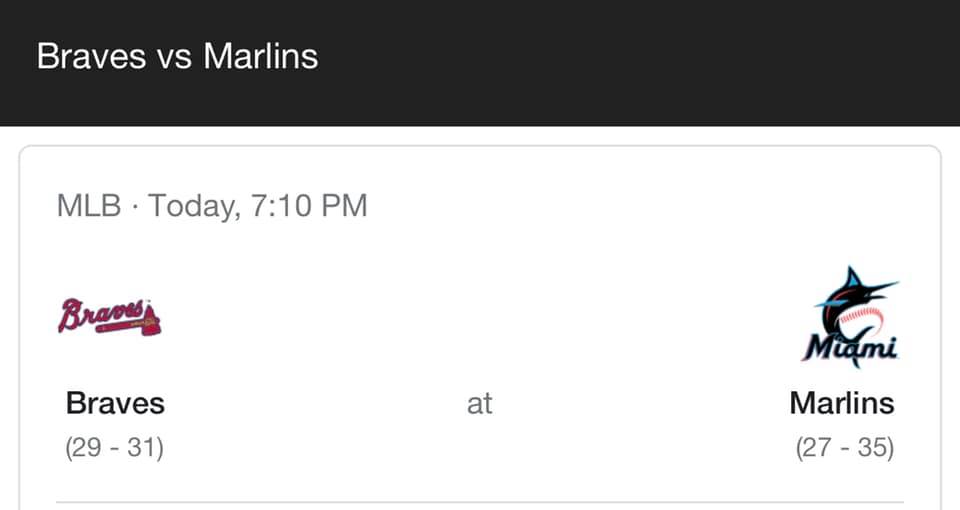Select the Braves record (29 - 31)
Screen dimensions: 960x510
point(114,448)
